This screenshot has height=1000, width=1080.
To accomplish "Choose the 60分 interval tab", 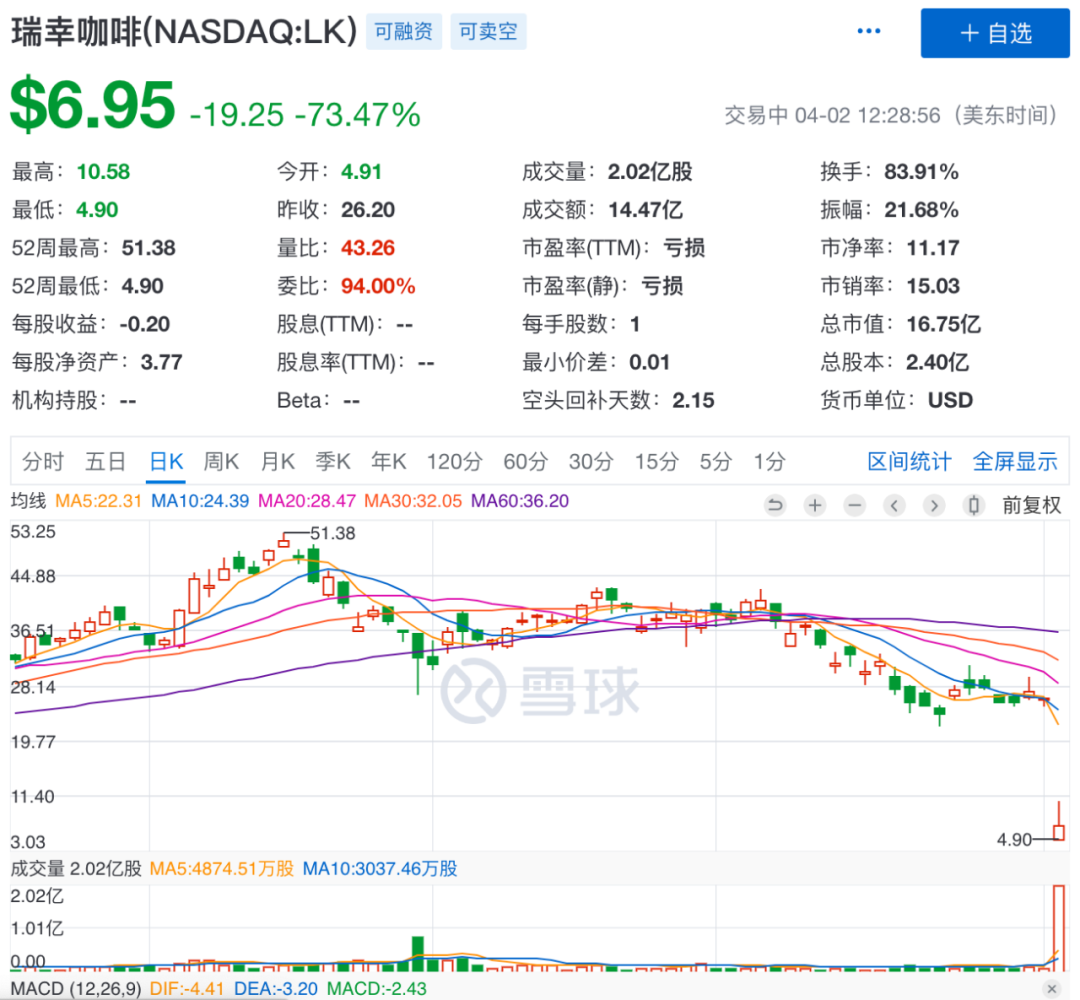I will [525, 461].
